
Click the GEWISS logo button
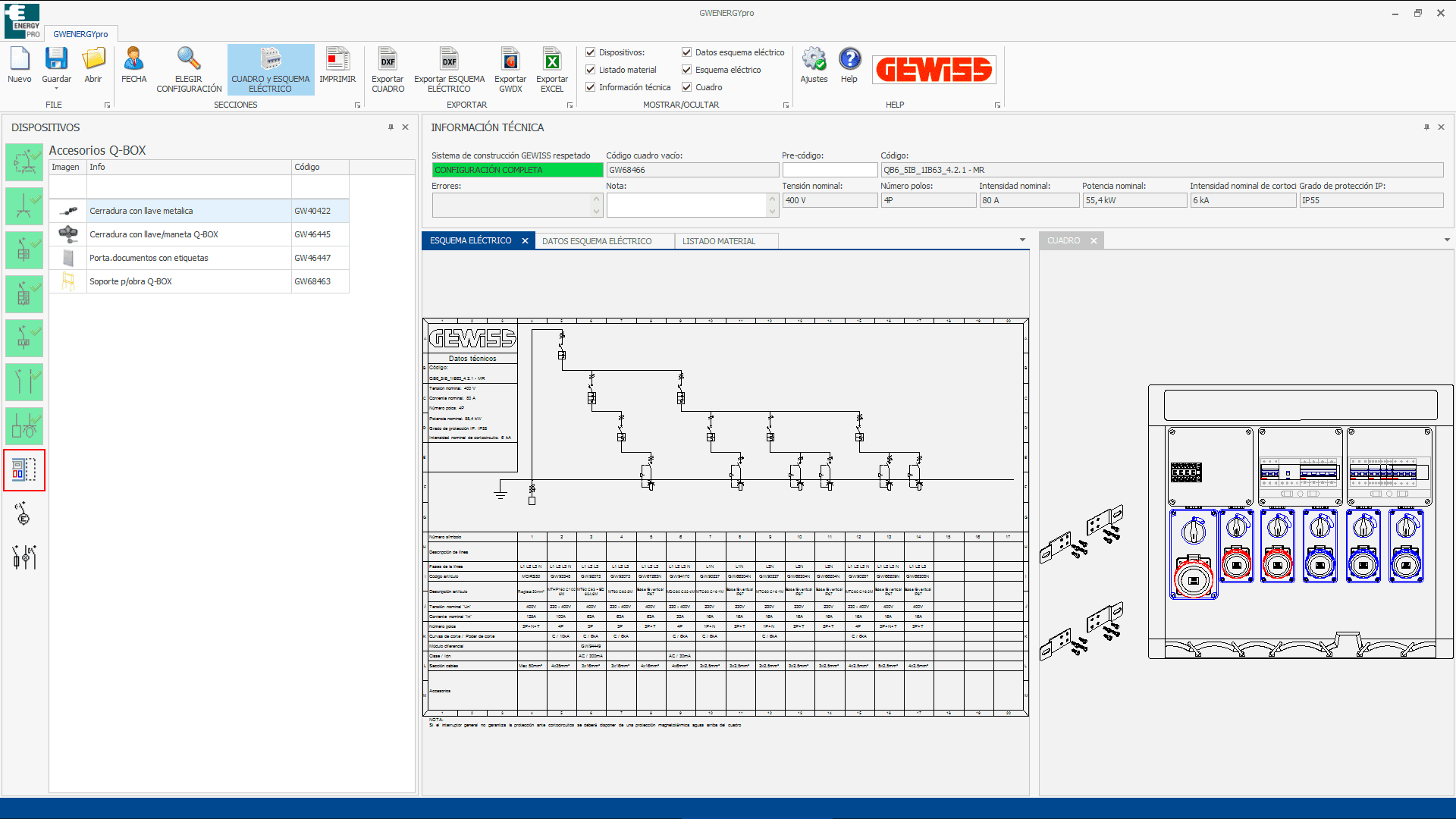click(x=934, y=70)
